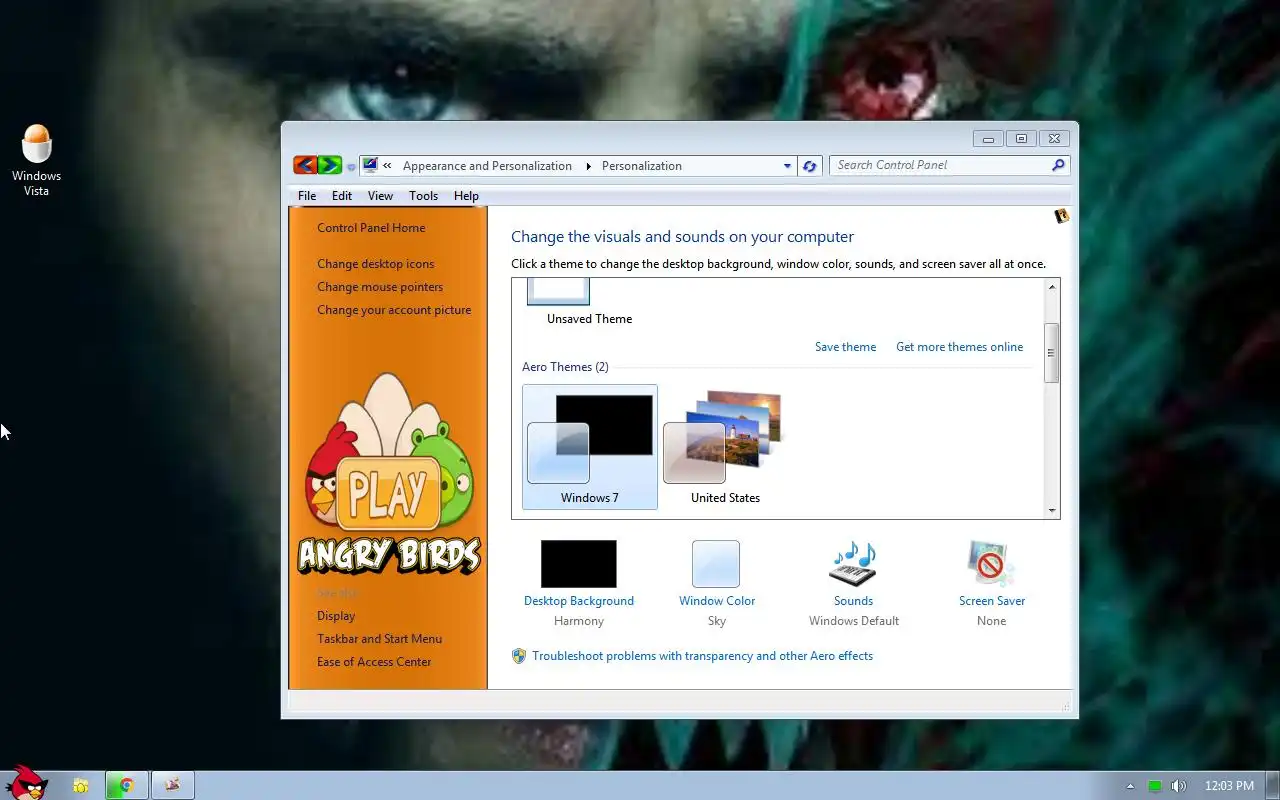Click the Aero Themes (2) group header
1280x800 pixels.
[565, 367]
